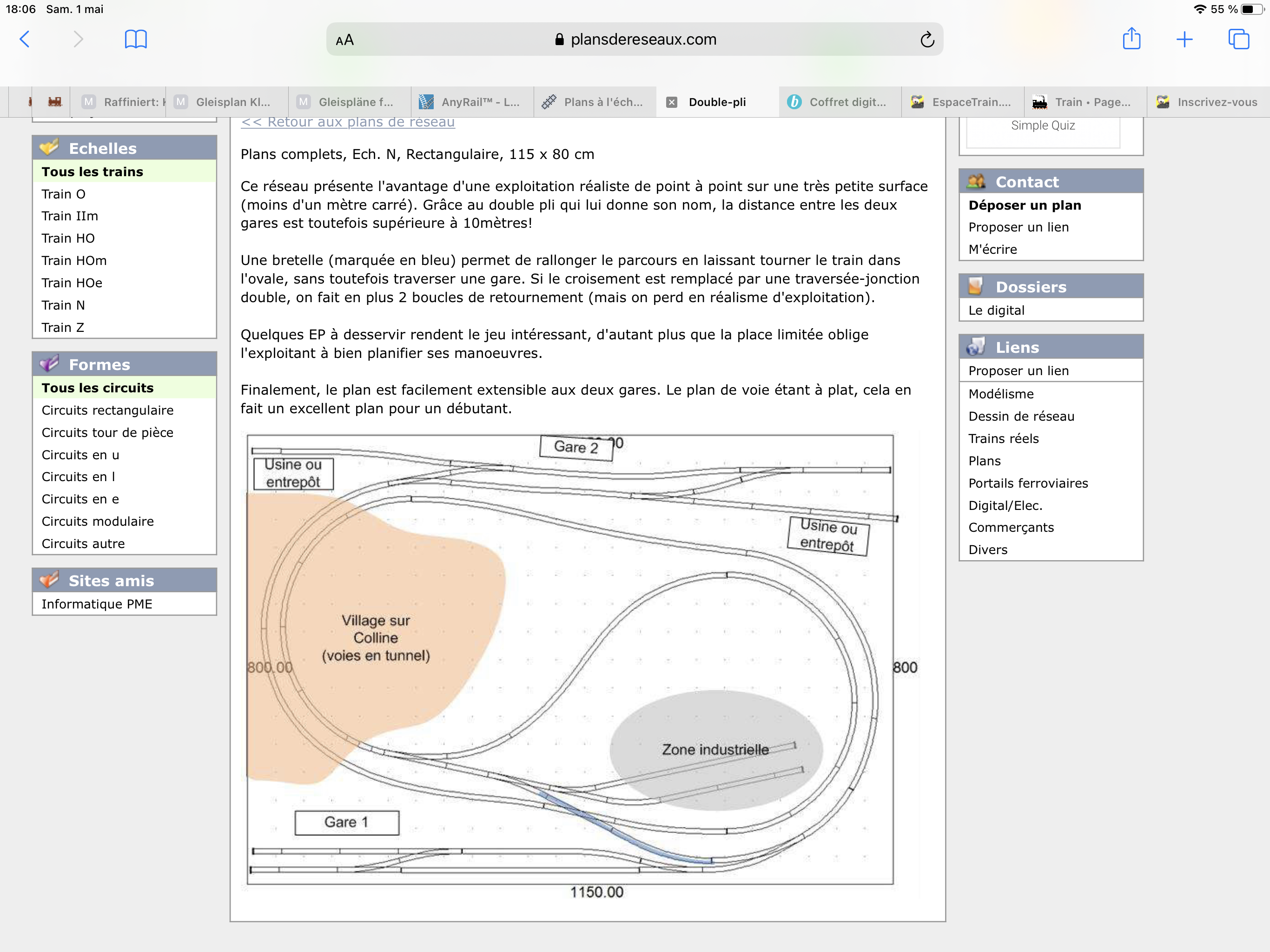Click the plansdereseaux.com address bar
Image resolution: width=1270 pixels, height=952 pixels.
click(x=635, y=39)
